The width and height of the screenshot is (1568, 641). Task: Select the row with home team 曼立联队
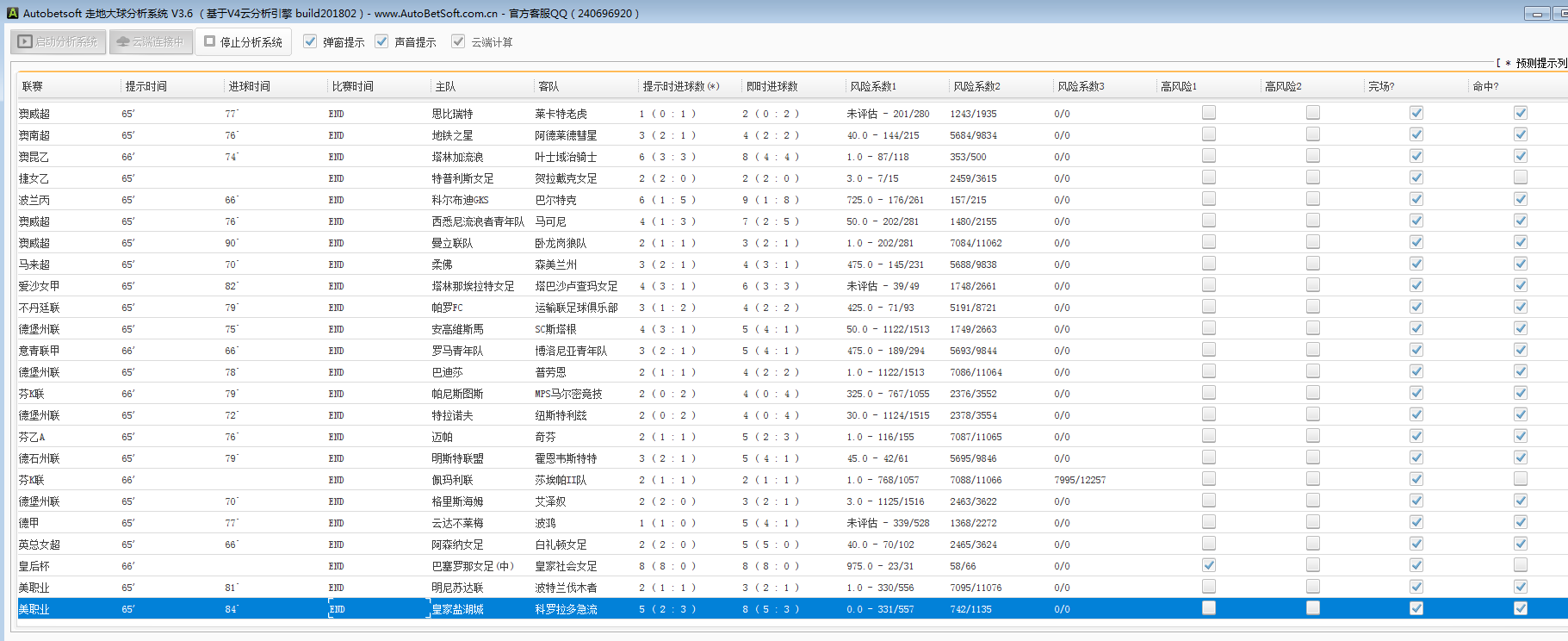(x=452, y=243)
